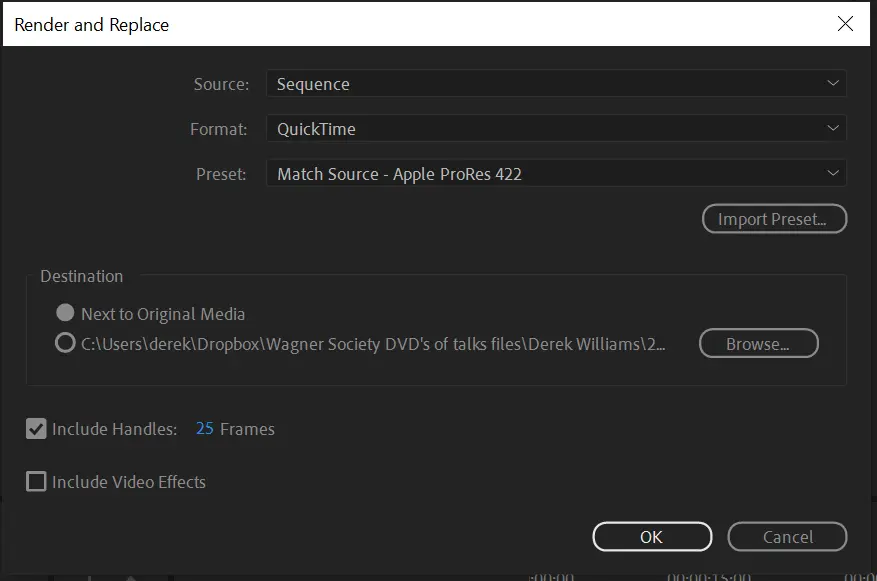Click the Render and Replace title bar
The width and height of the screenshot is (877, 581).
400,24
